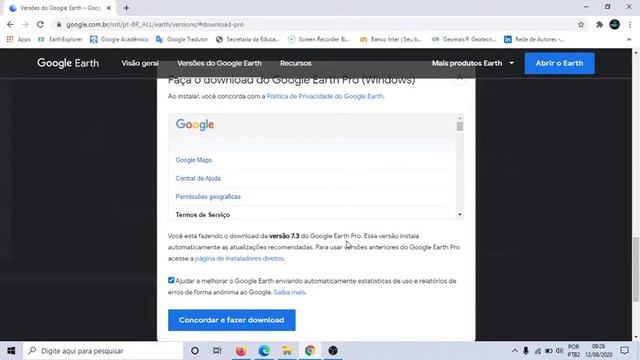640x360 pixels.
Task: Open a new browser tab
Action: click(126, 8)
